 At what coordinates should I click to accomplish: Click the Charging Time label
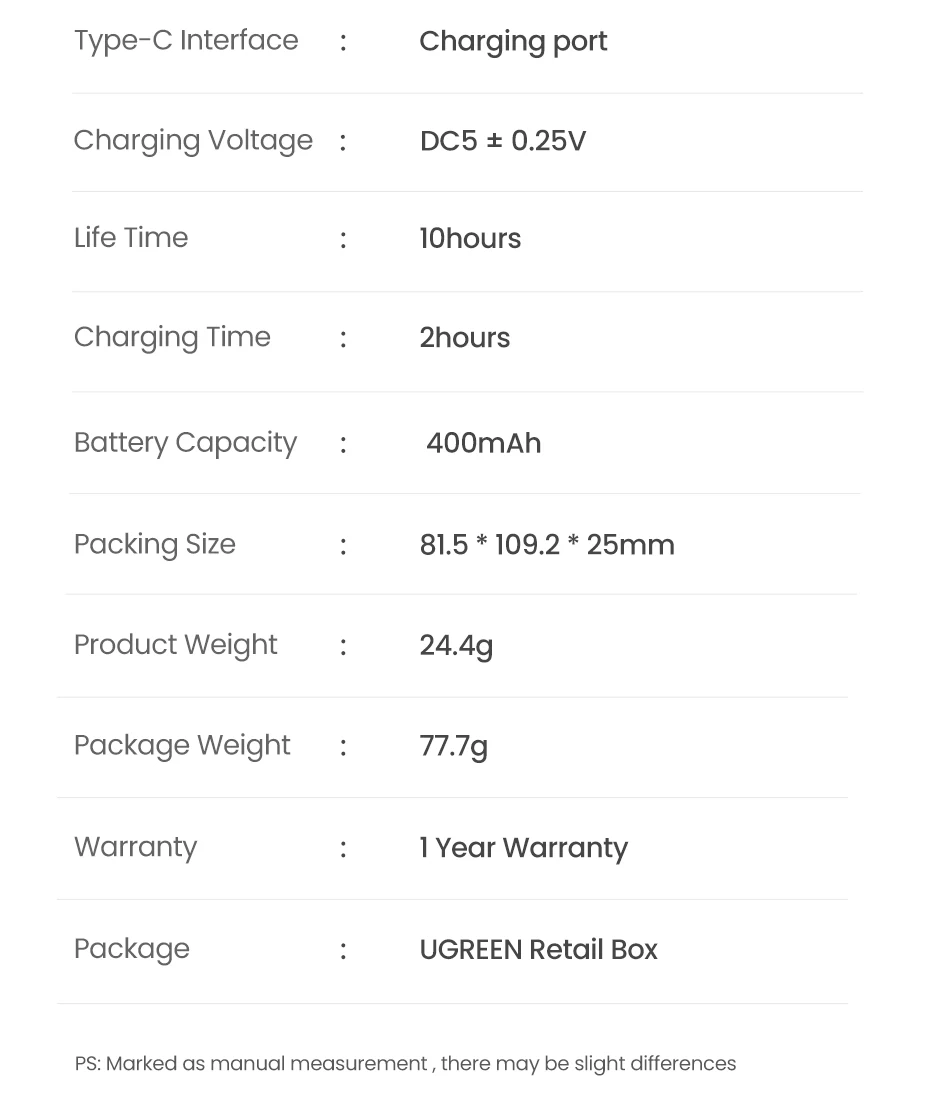pos(172,337)
